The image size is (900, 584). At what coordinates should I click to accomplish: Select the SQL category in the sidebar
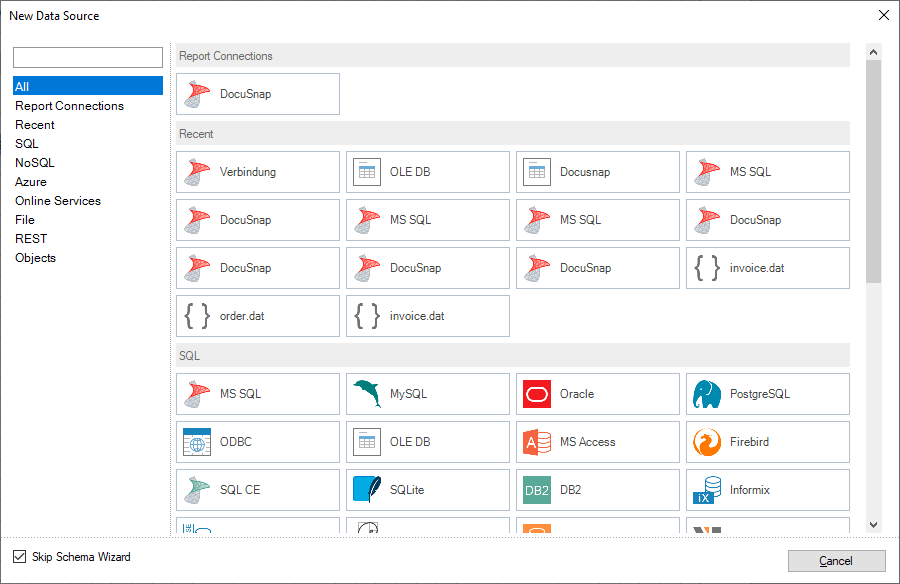[25, 143]
